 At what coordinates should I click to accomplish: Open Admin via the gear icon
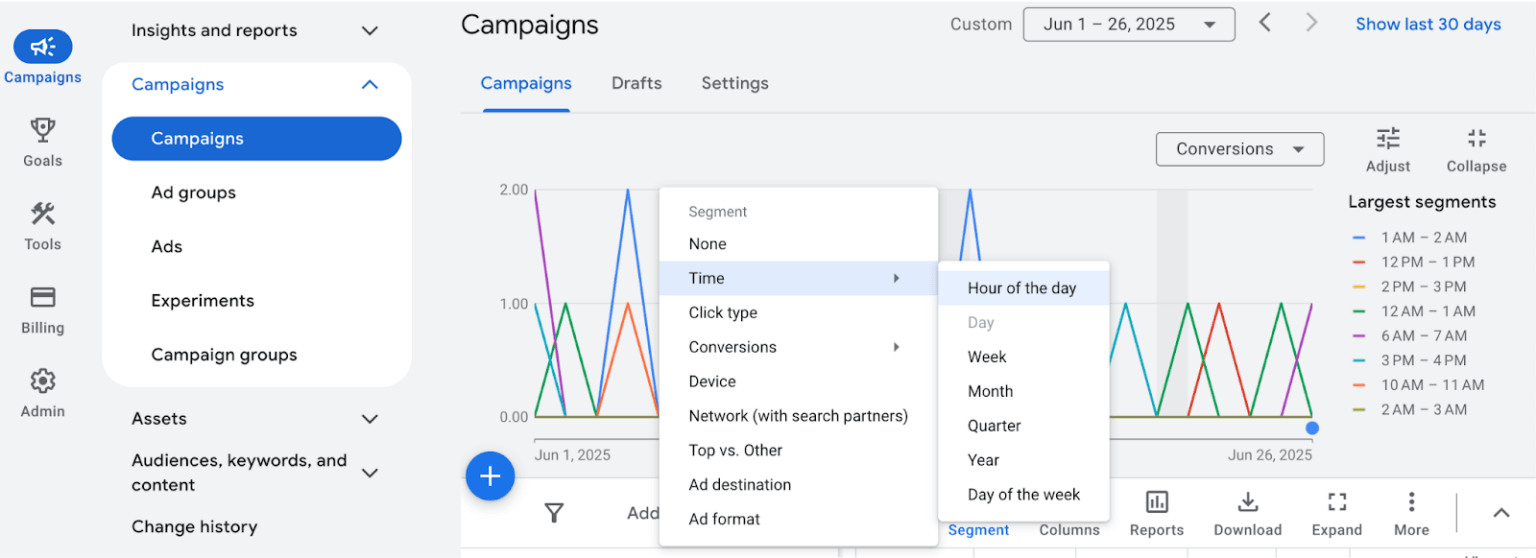click(42, 381)
